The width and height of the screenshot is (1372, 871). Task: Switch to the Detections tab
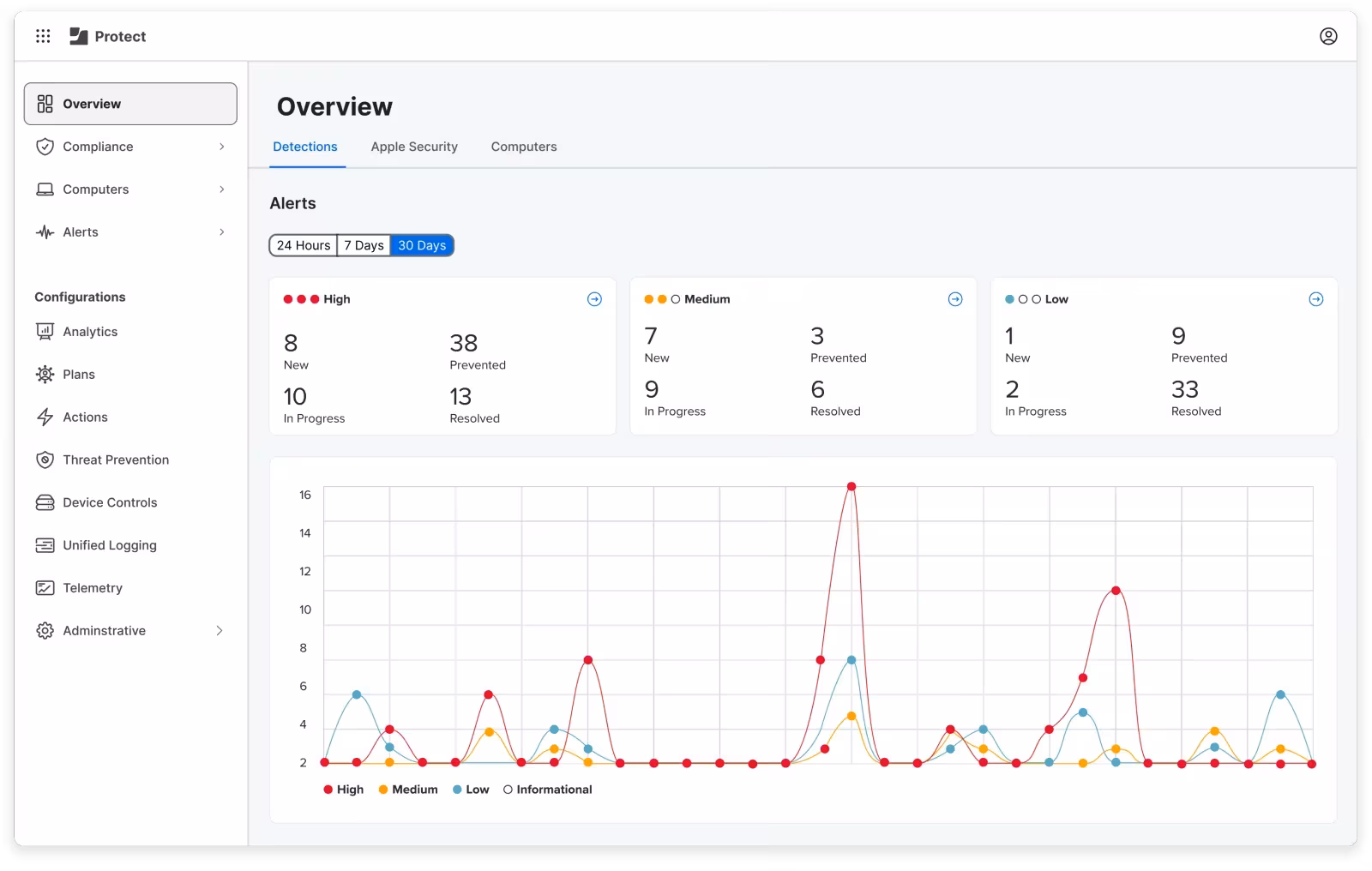305,147
